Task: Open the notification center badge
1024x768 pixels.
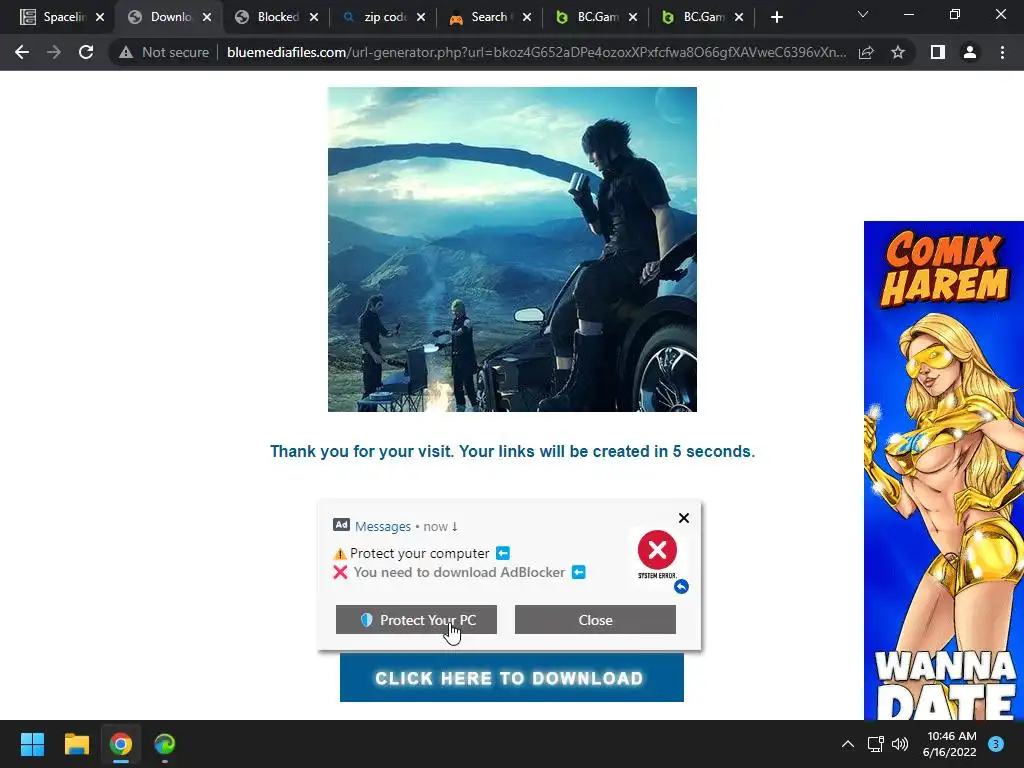Action: (x=996, y=744)
